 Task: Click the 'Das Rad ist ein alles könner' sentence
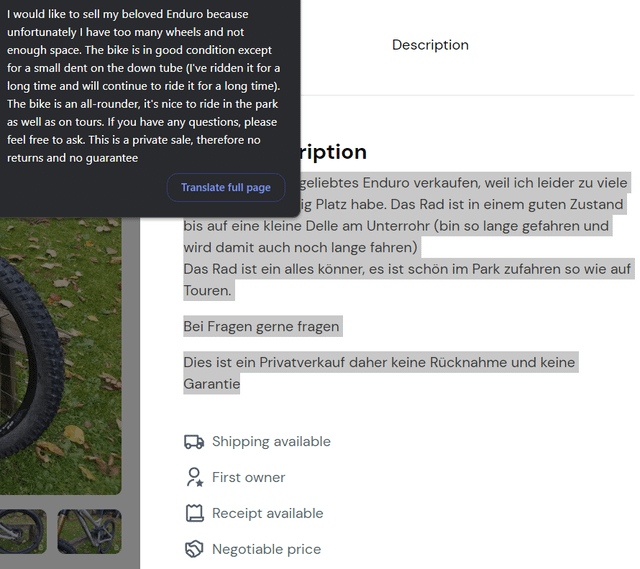coord(407,280)
